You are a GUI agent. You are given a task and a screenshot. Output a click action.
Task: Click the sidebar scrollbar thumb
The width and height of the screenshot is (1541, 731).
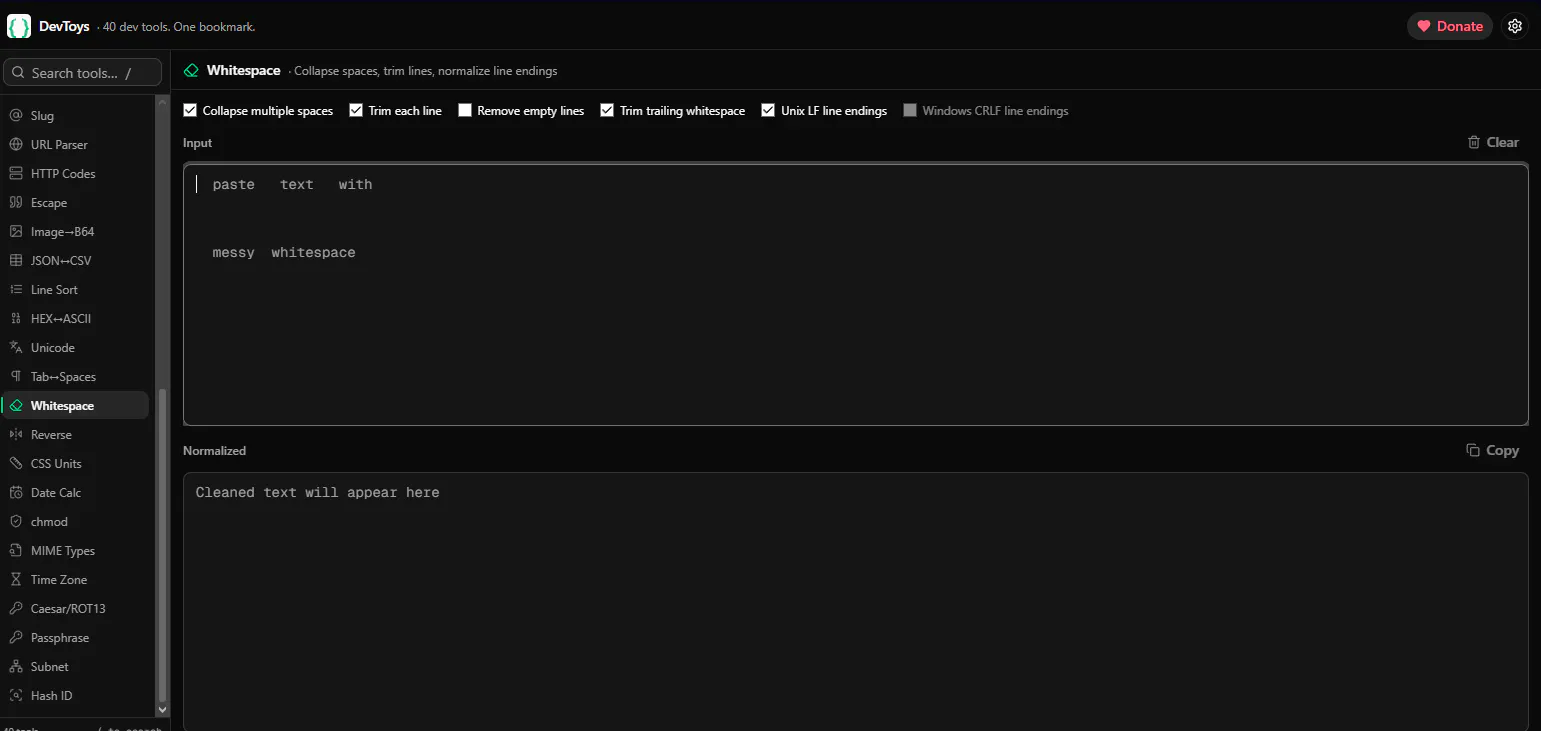click(163, 545)
